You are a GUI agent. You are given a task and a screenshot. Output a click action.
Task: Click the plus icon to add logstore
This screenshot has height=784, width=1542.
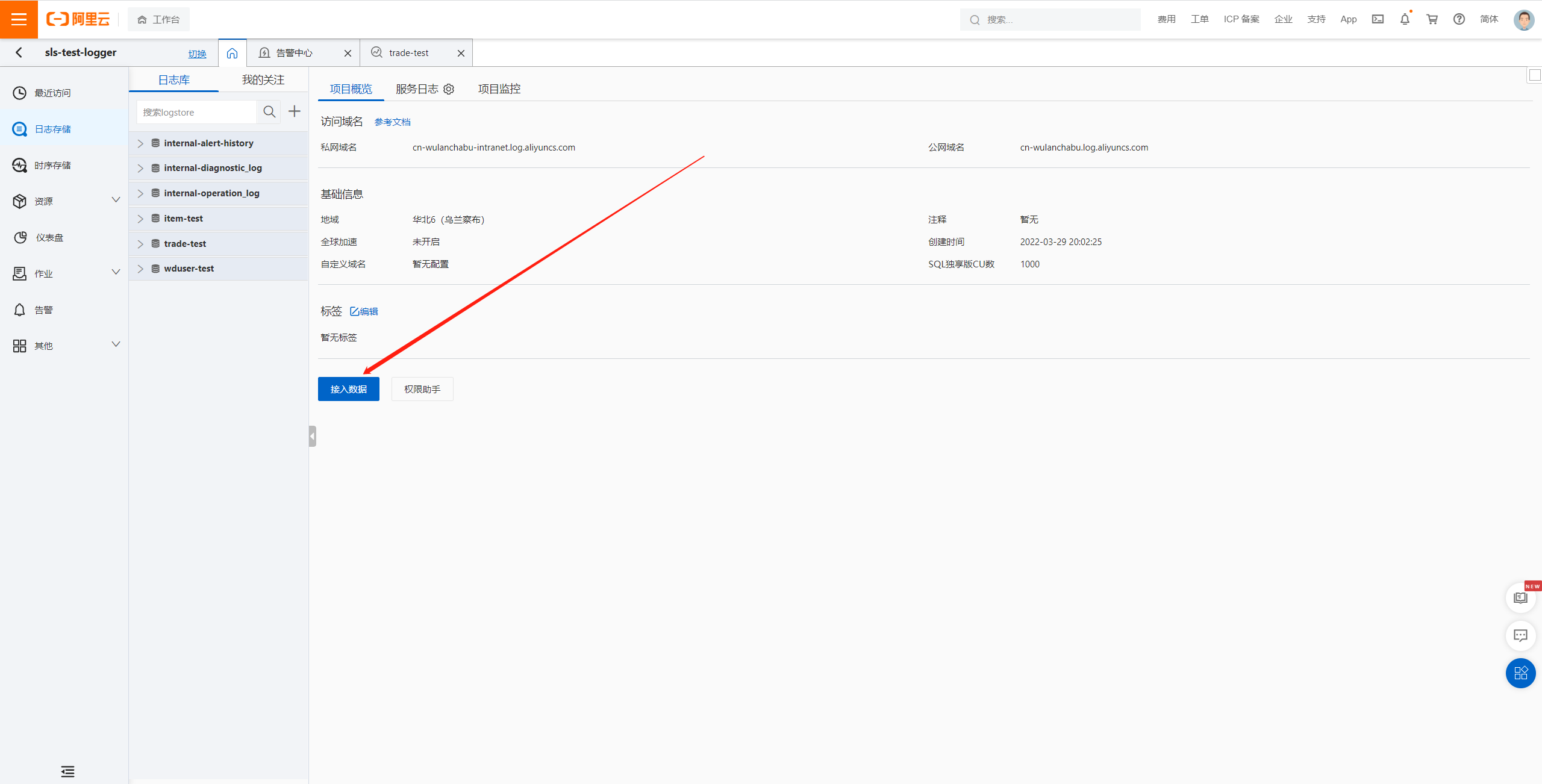pyautogui.click(x=294, y=111)
